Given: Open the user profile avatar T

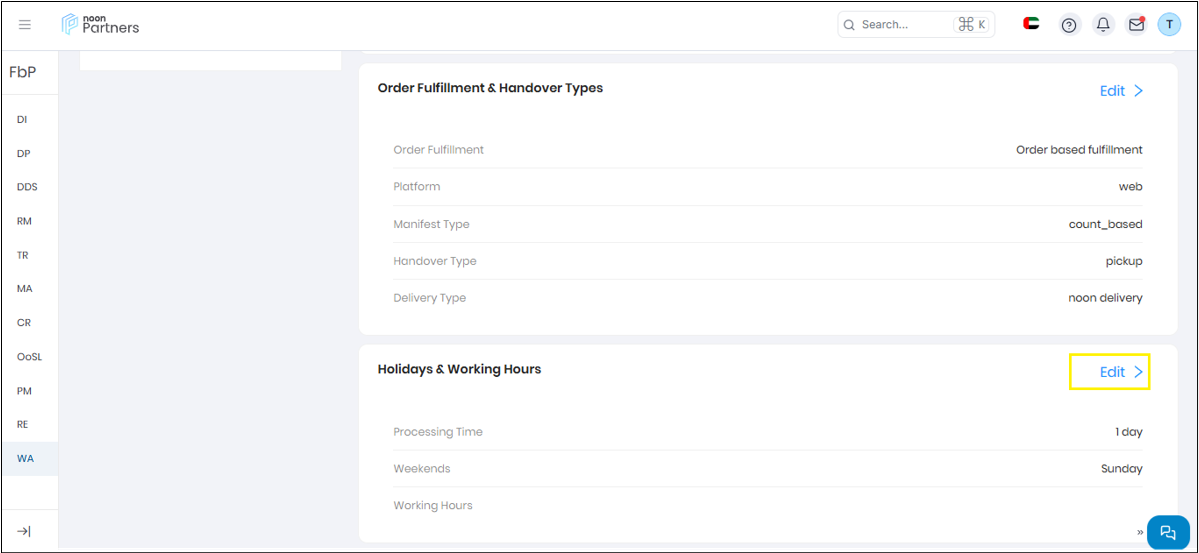Looking at the screenshot, I should (1169, 25).
